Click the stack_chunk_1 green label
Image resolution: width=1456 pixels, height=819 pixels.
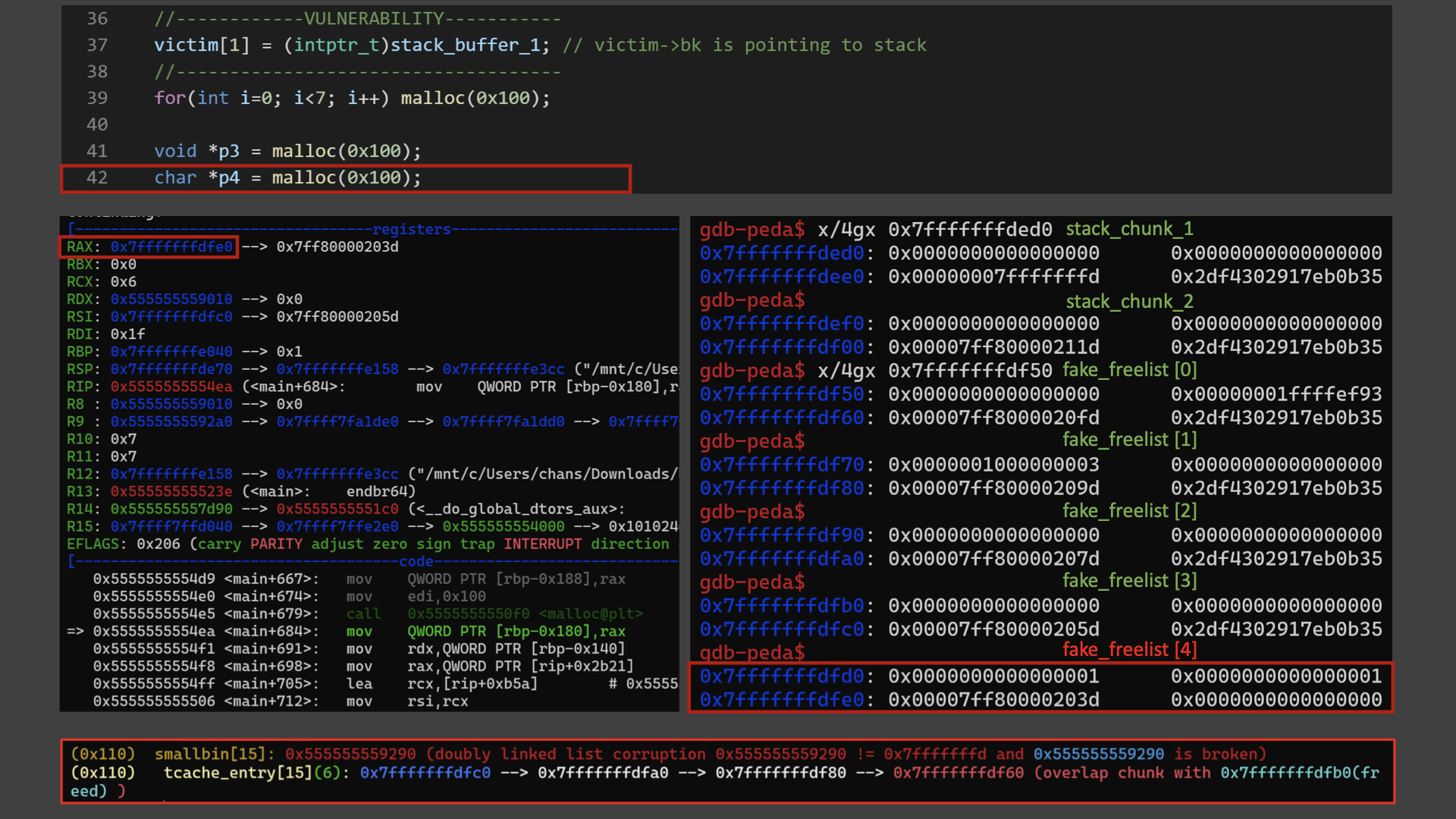1129,229
